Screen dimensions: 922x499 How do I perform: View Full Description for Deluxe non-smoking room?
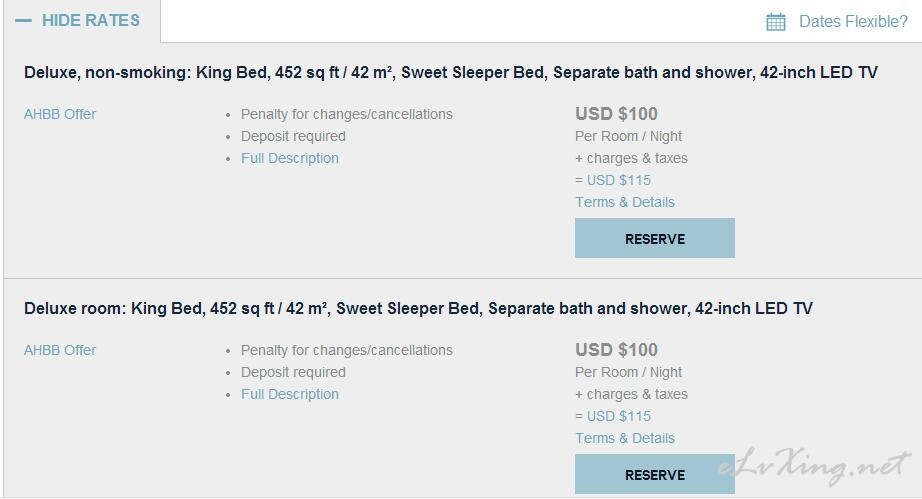pos(289,158)
